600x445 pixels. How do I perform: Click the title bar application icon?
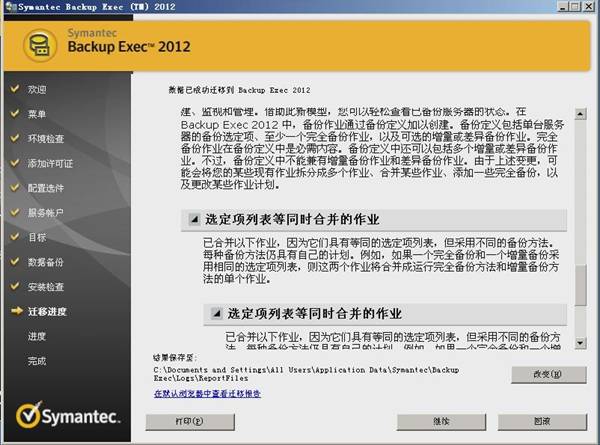(x=9, y=8)
